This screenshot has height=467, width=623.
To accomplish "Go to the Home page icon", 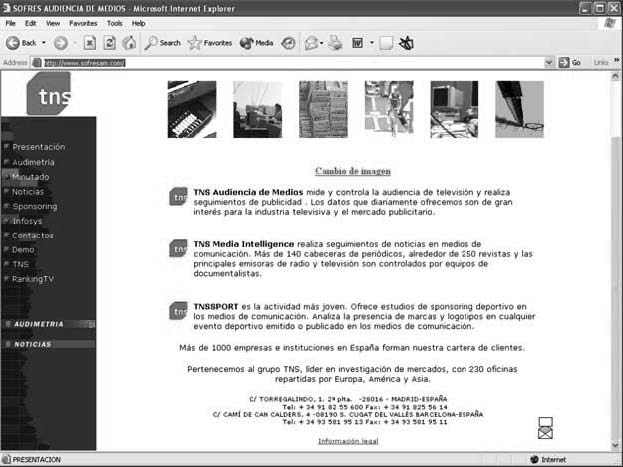I will tap(129, 43).
